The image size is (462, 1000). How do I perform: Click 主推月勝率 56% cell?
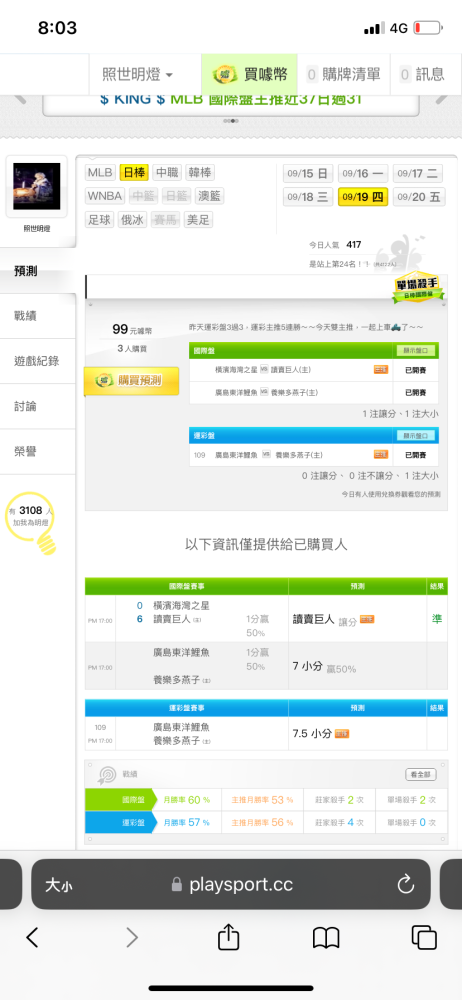(262, 822)
